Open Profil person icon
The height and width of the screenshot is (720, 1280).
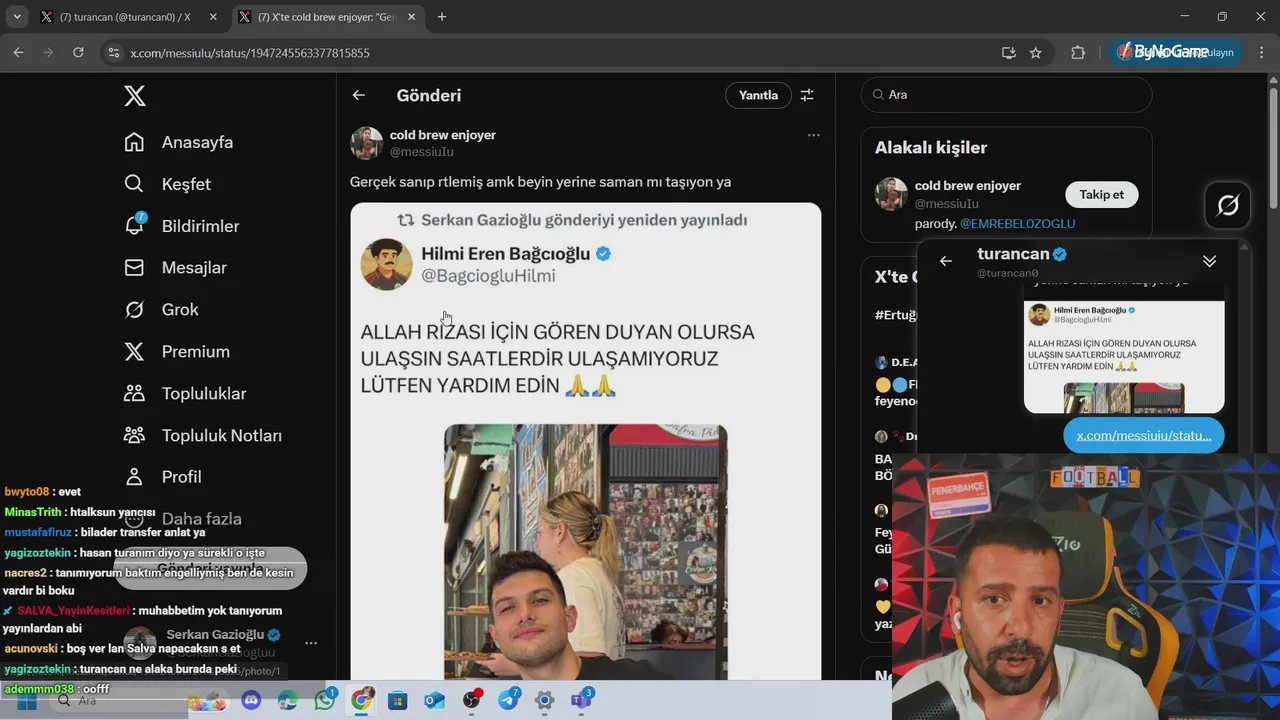(134, 477)
